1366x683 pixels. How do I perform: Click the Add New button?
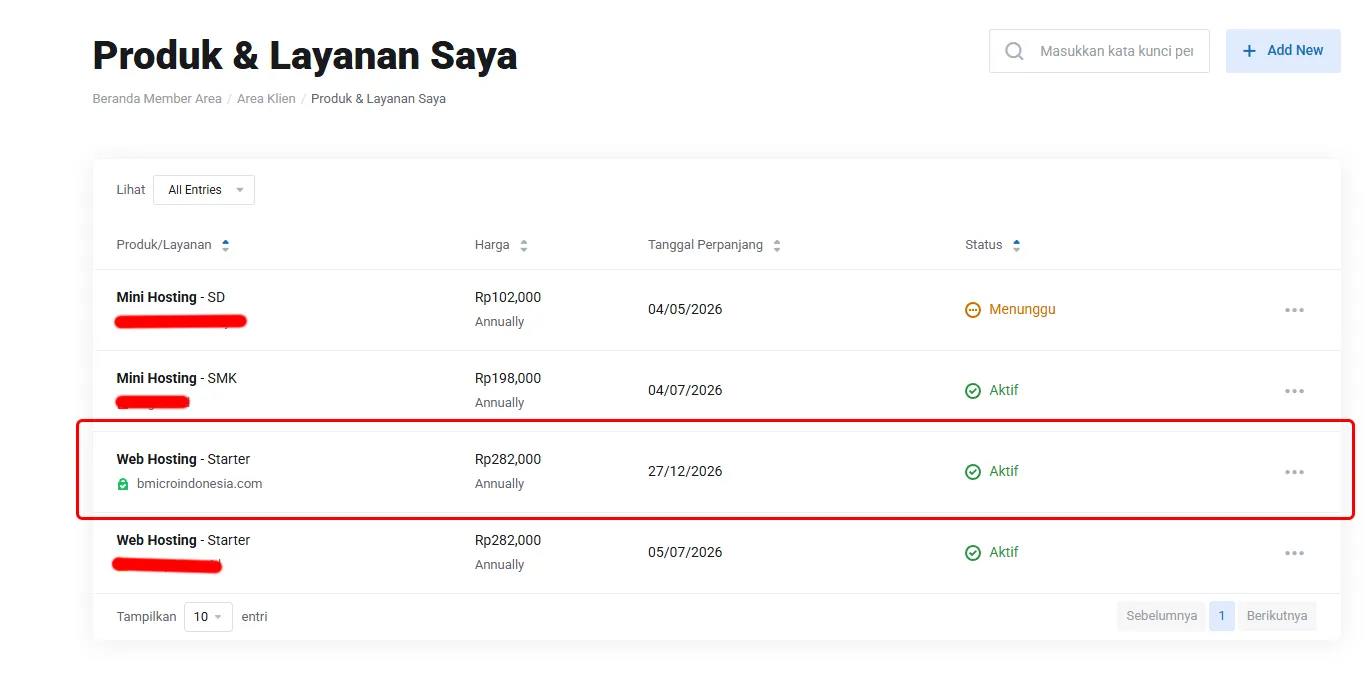pos(1283,51)
